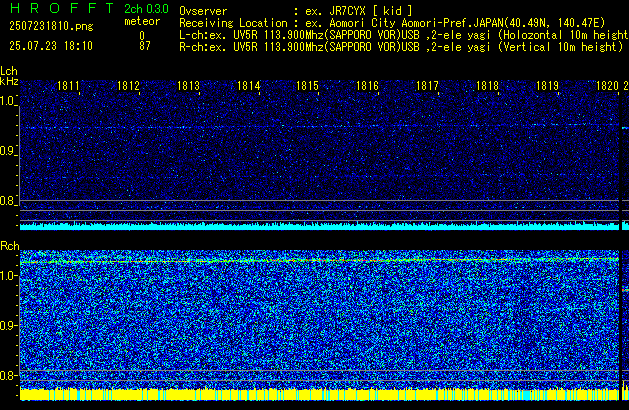Click the 0.9 frequency tick on Lch axis

click(x=8, y=151)
